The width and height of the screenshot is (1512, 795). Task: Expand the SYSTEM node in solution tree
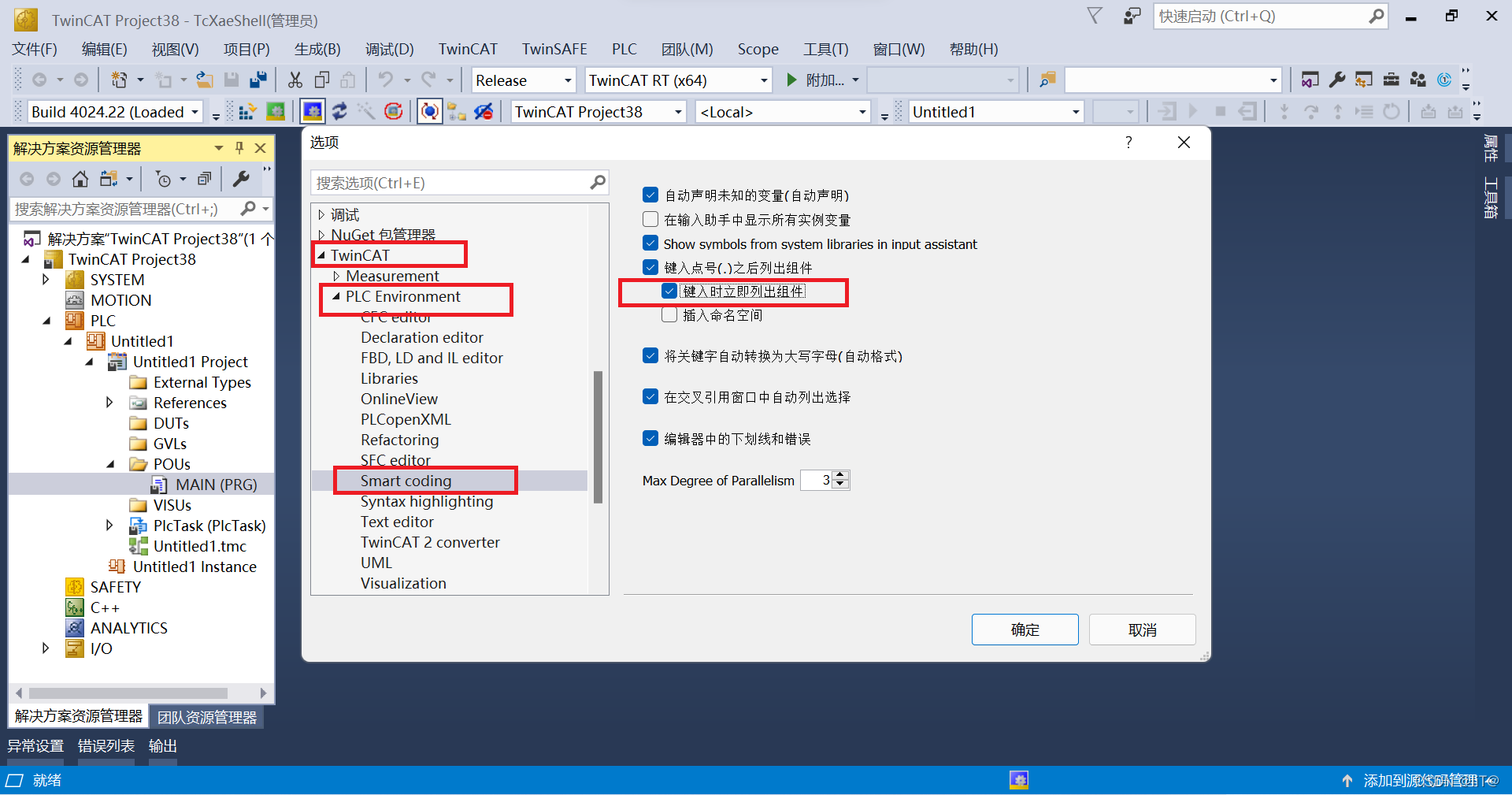click(x=46, y=279)
